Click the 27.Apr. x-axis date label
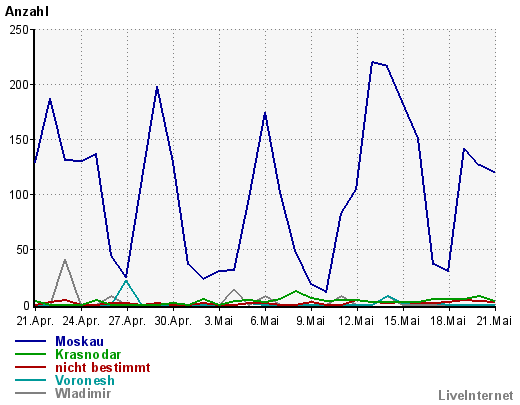Screen dimensions: 520x405 (127, 321)
